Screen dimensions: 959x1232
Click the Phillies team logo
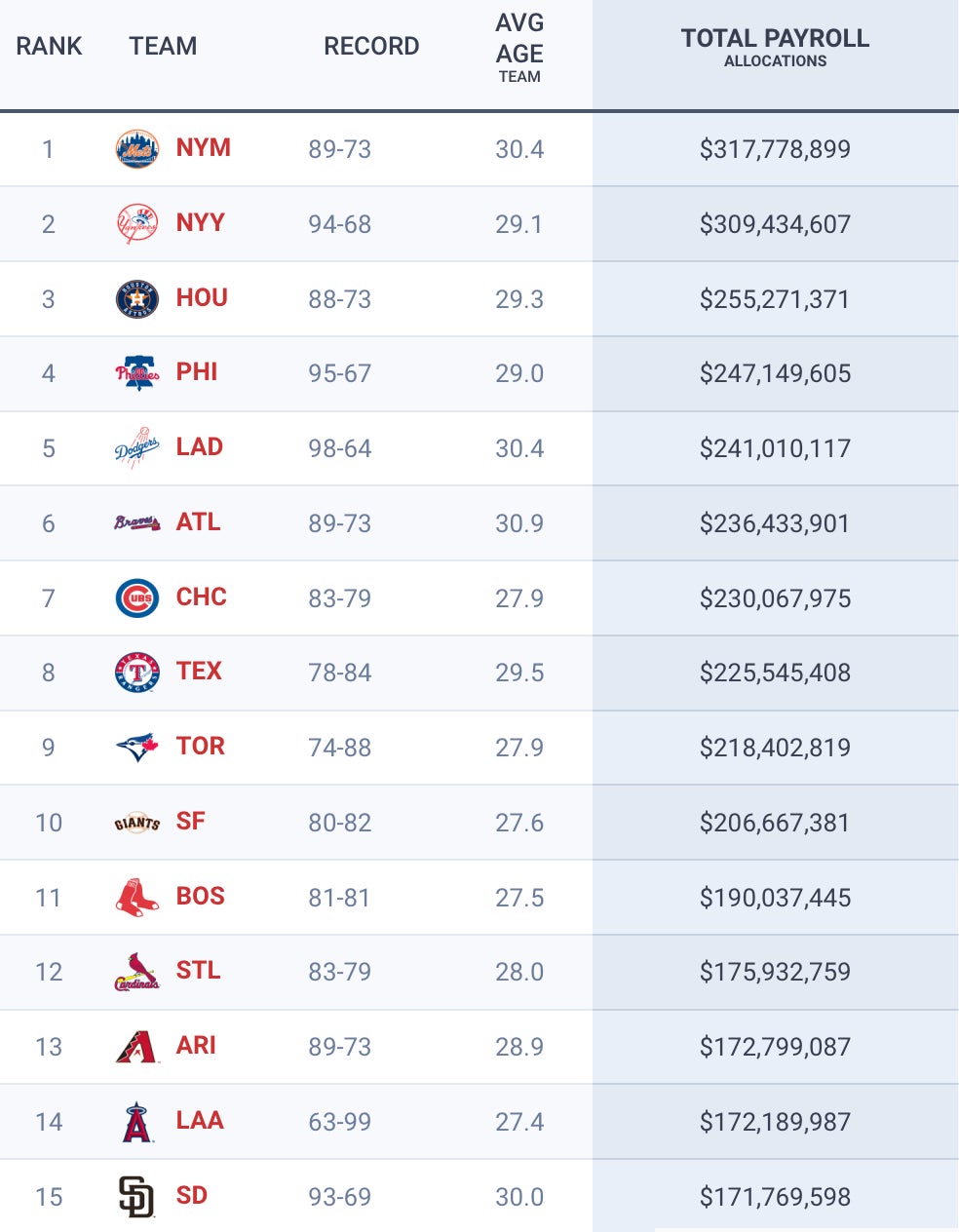(x=136, y=373)
